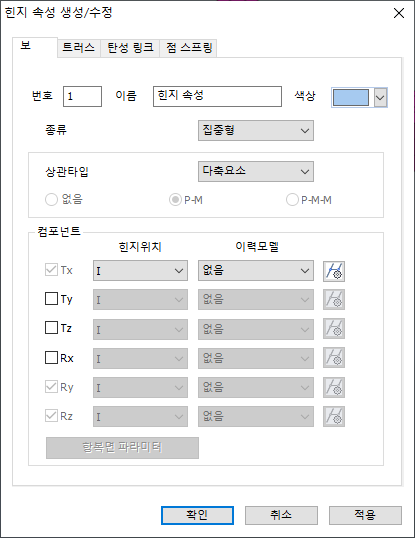415x538 pixels.
Task: Click the 적용 button
Action: point(365,515)
